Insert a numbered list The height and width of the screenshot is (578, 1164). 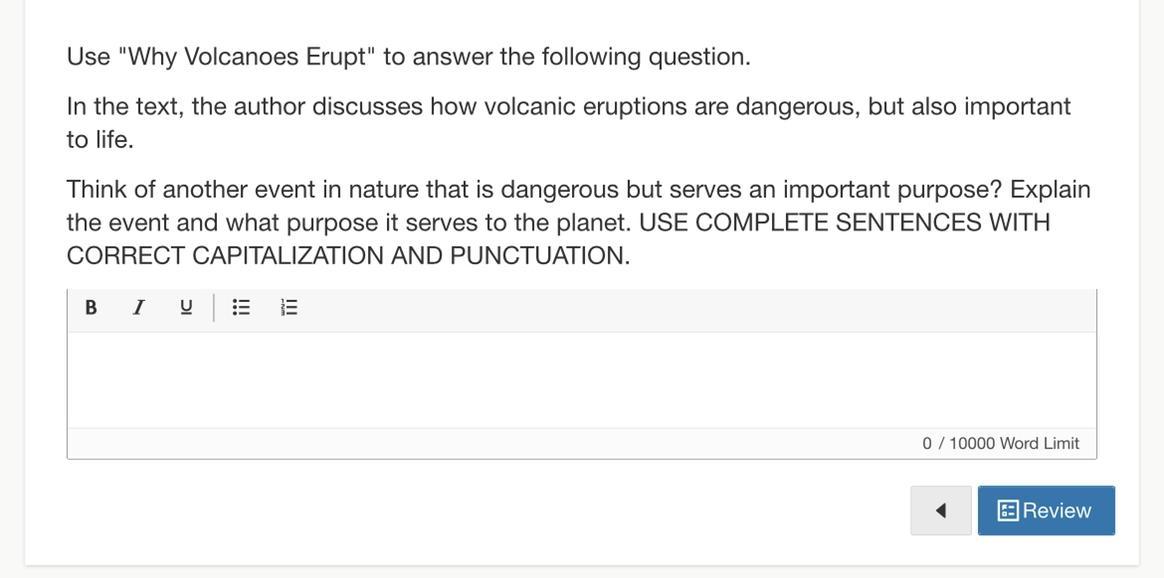289,308
